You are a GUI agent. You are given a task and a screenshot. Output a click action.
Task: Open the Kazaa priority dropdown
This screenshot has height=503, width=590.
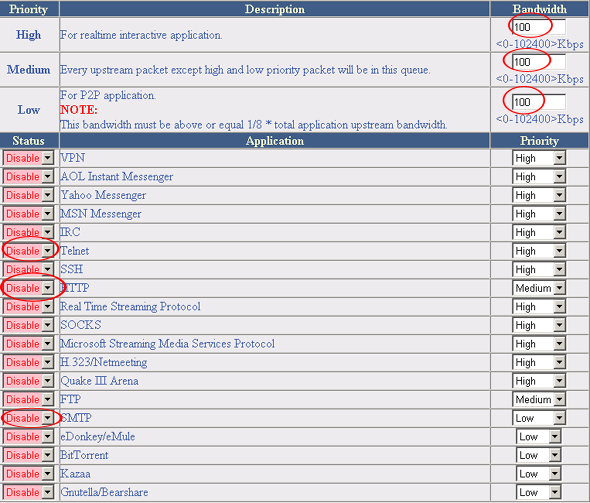538,474
